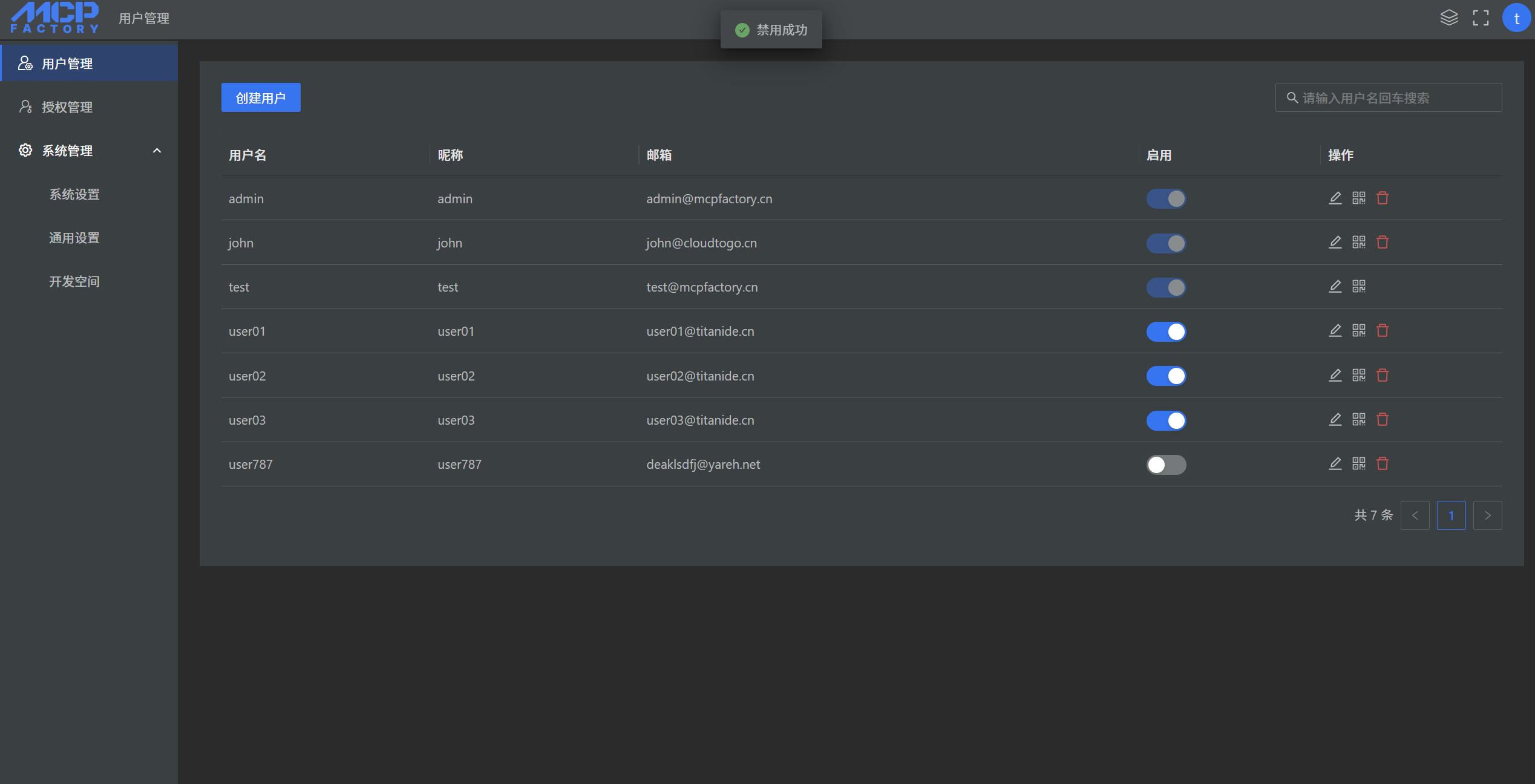This screenshot has width=1535, height=784.
Task: Open 开发空间 submenu item
Action: 74,281
